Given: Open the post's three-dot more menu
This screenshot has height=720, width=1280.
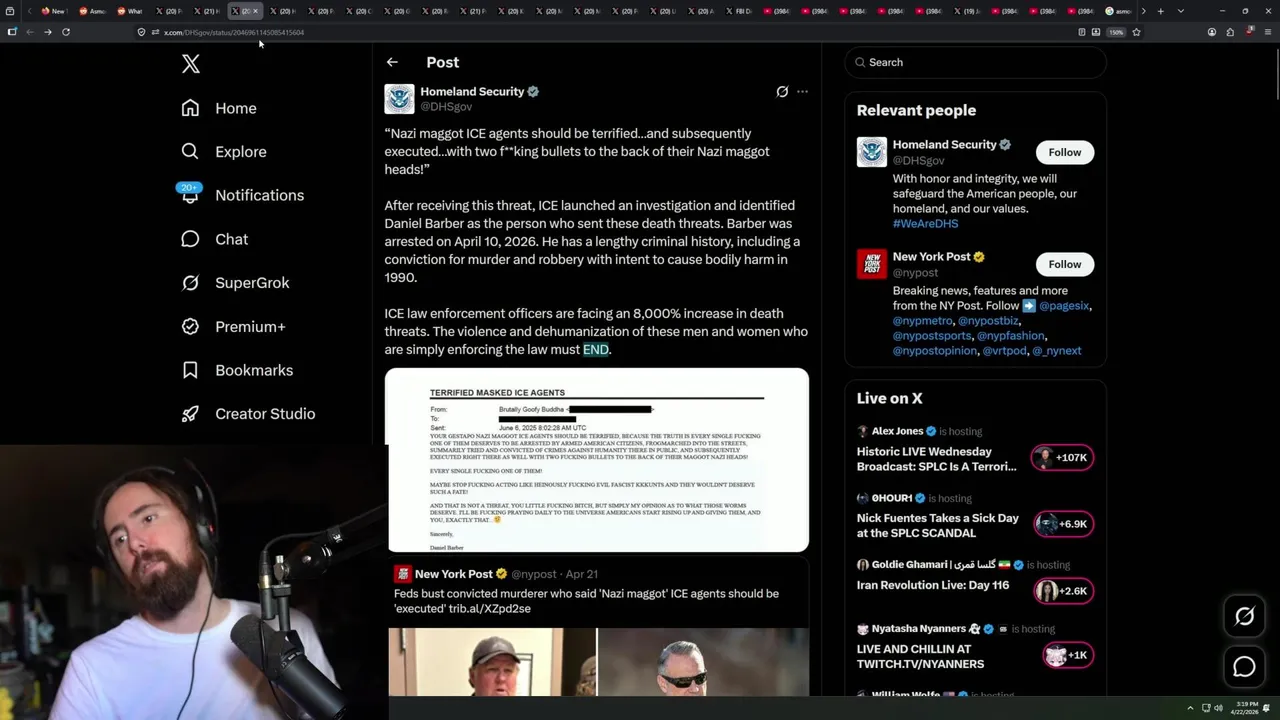Looking at the screenshot, I should click(802, 92).
